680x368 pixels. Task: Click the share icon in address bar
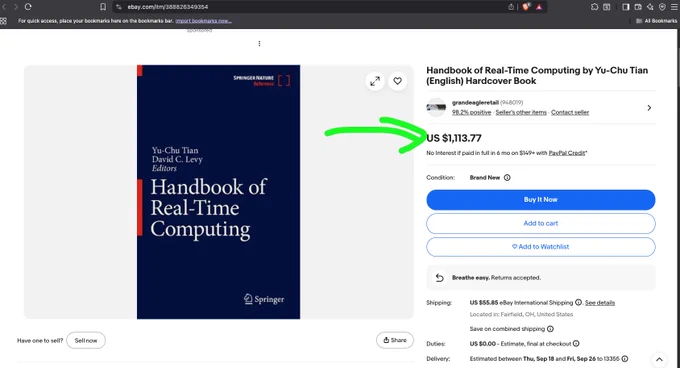click(x=511, y=7)
